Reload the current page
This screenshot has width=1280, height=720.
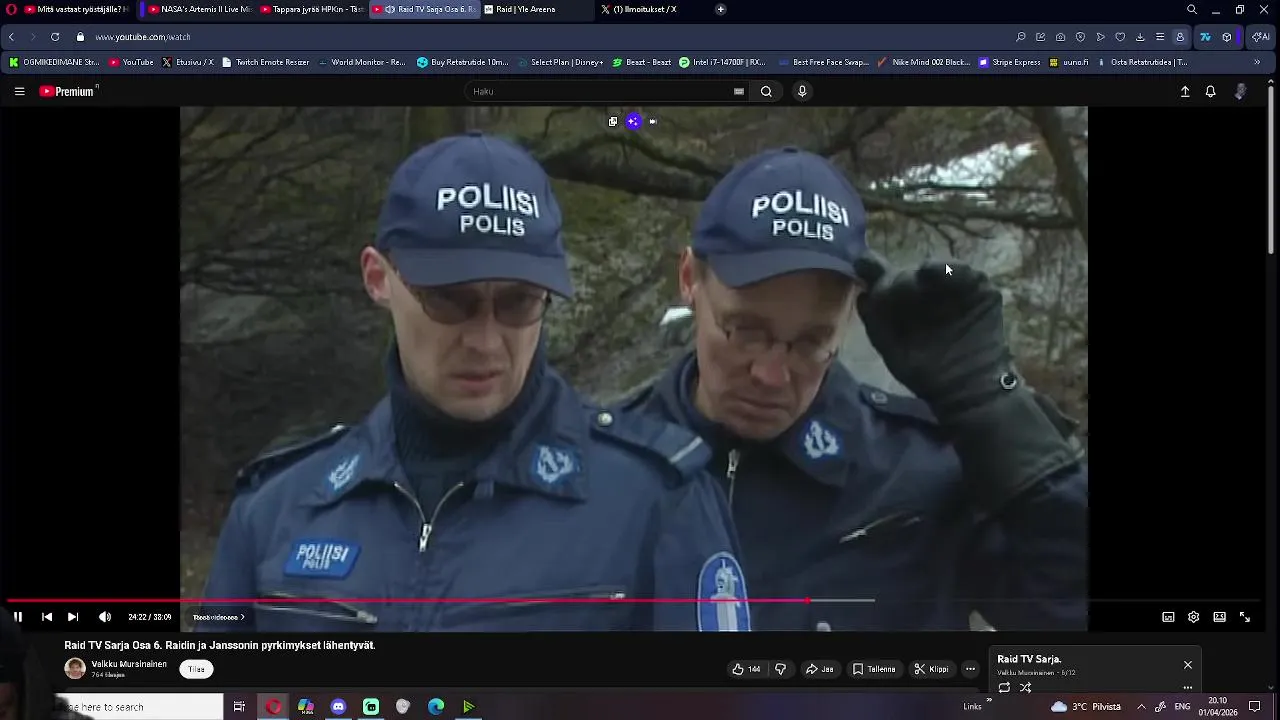pyautogui.click(x=55, y=37)
